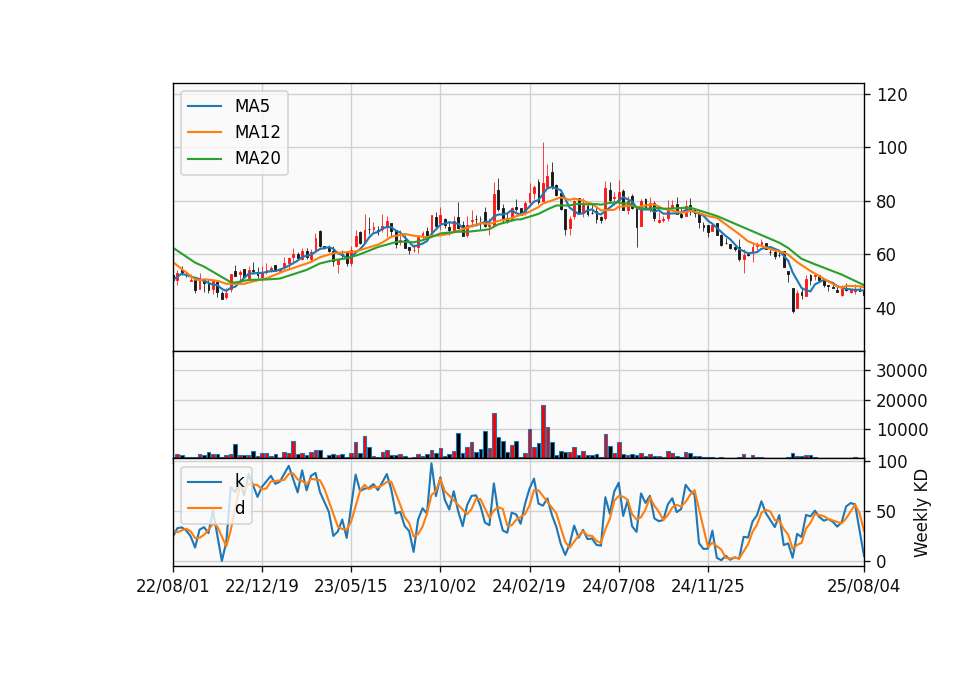Click the 23/10/02 date tick label
This screenshot has height=690, width=960.
point(440,586)
